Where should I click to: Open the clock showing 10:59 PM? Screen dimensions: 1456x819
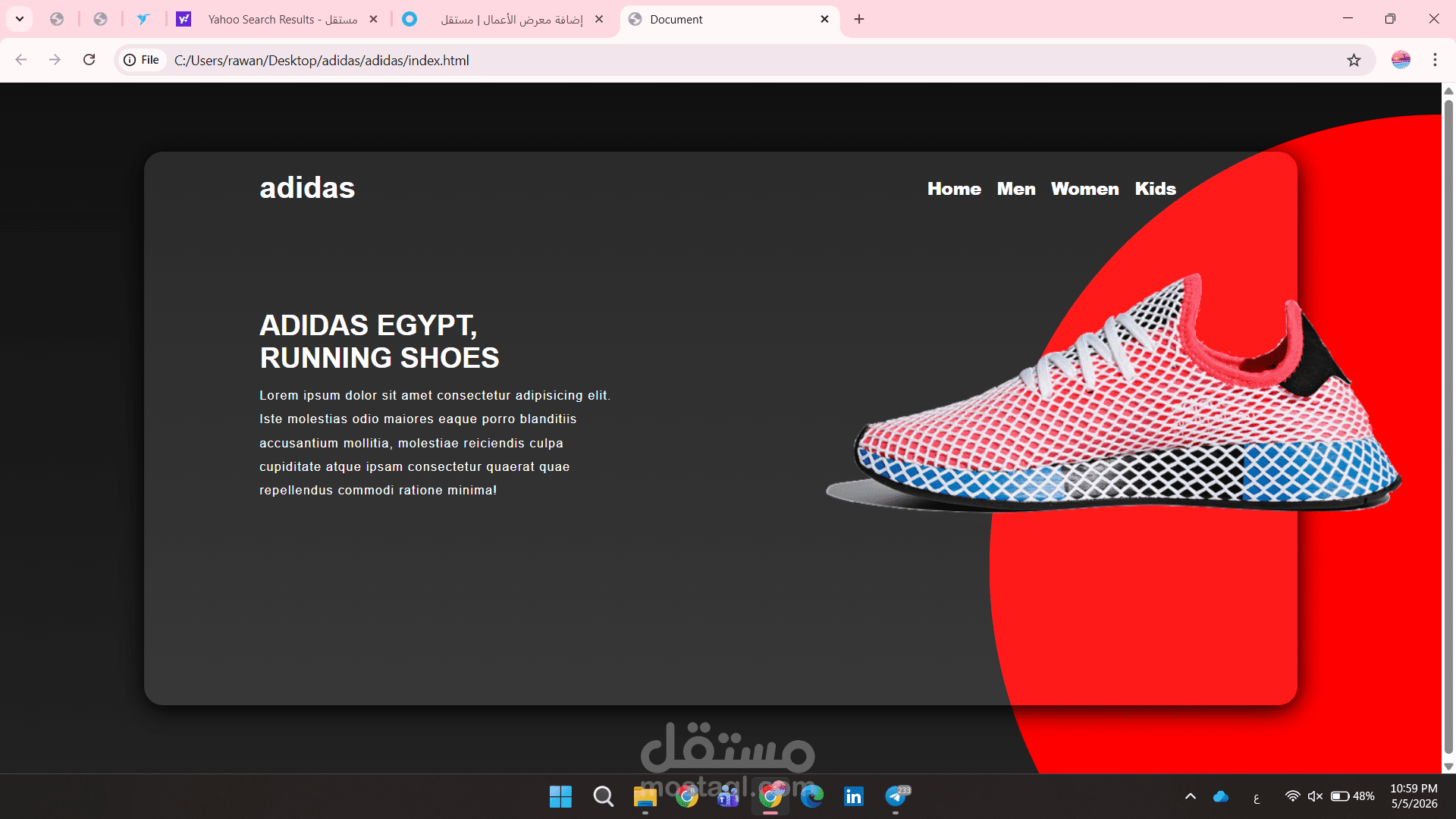tap(1414, 796)
